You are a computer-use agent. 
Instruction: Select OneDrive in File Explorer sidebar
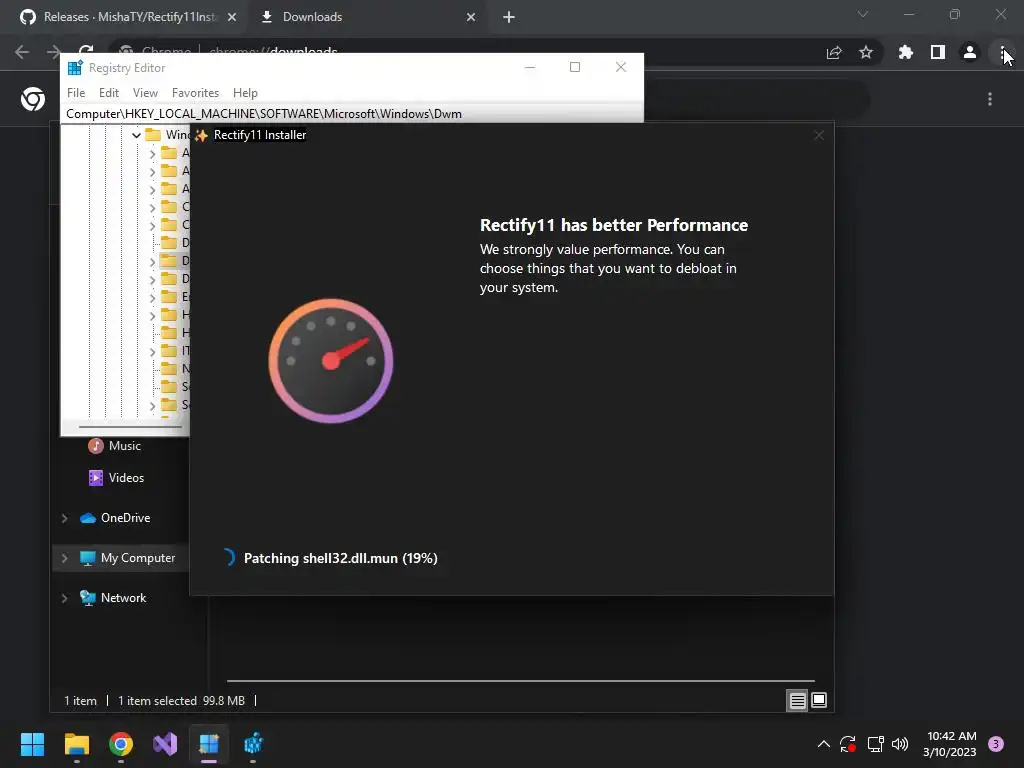click(125, 518)
